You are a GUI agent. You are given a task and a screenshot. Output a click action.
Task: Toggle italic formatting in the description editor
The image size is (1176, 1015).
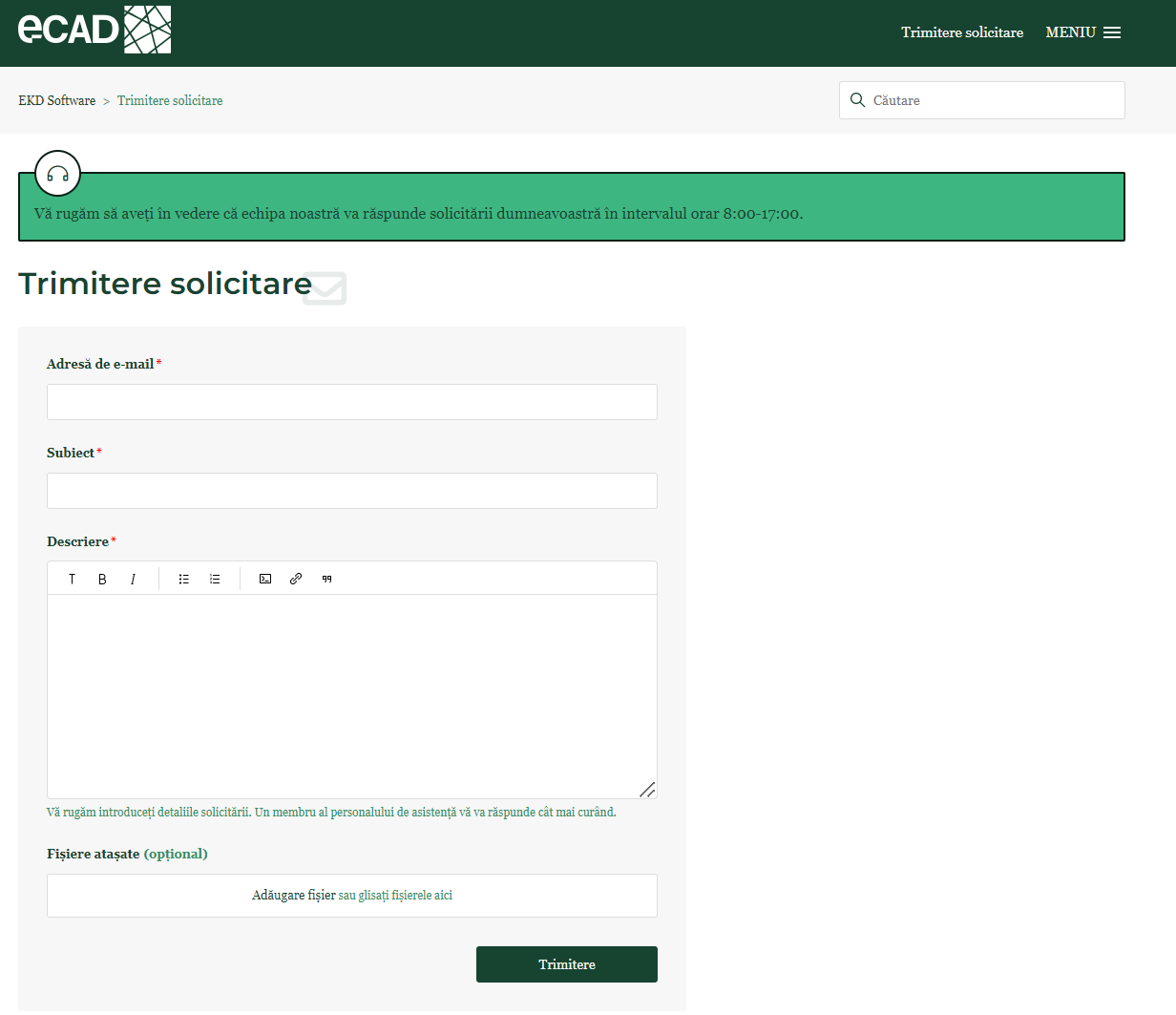[x=133, y=579]
